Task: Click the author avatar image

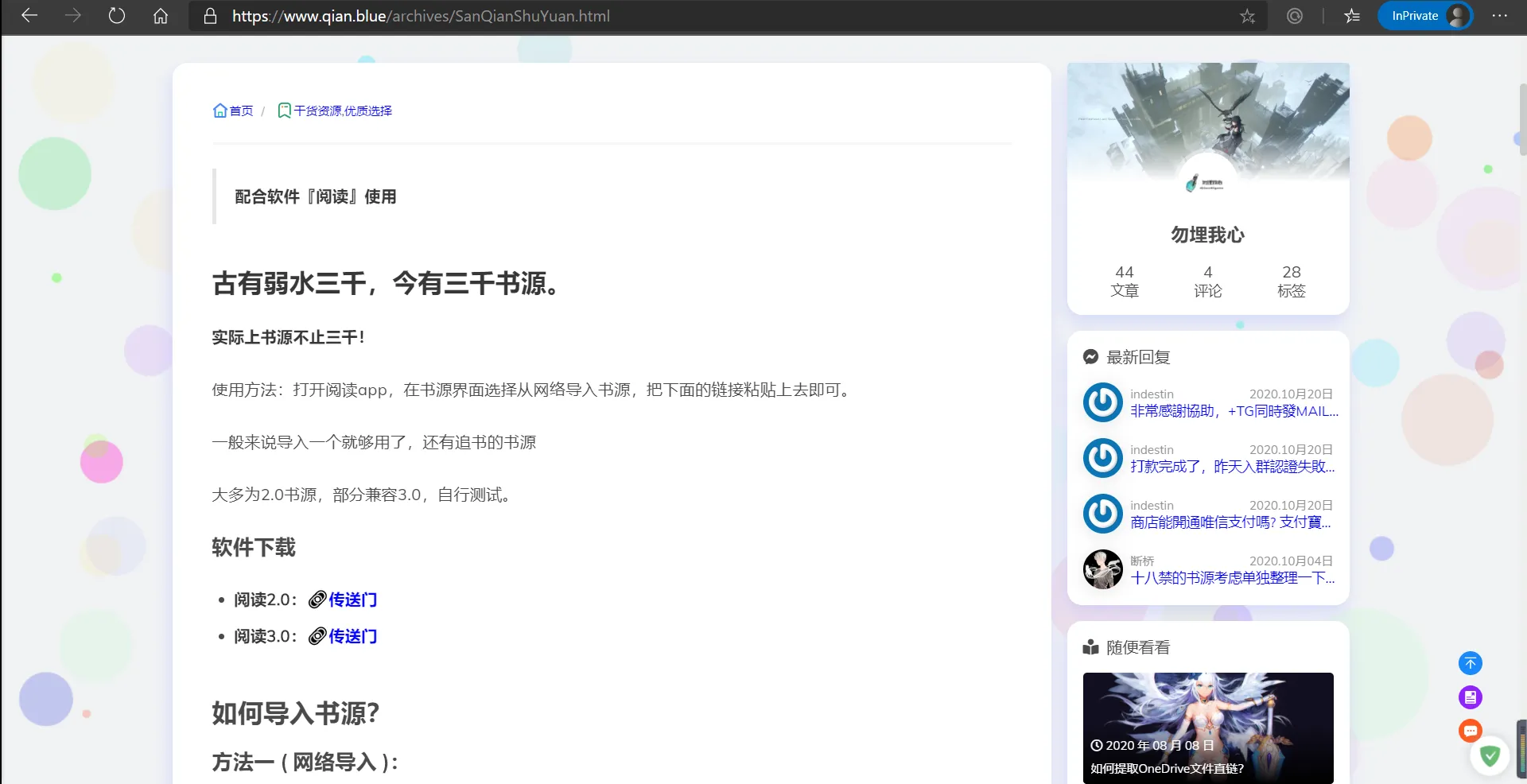Action: pos(1208,183)
